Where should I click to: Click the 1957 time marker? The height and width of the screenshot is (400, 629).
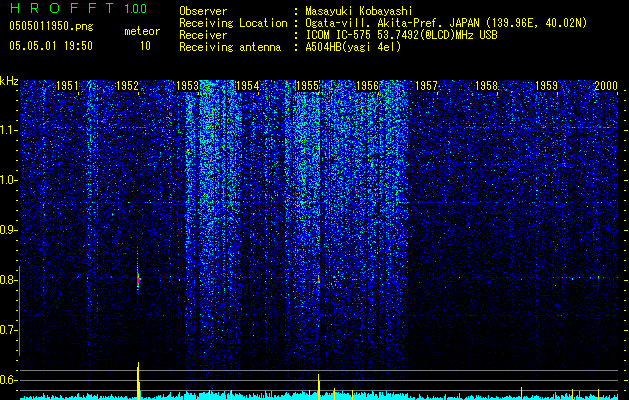coord(426,86)
